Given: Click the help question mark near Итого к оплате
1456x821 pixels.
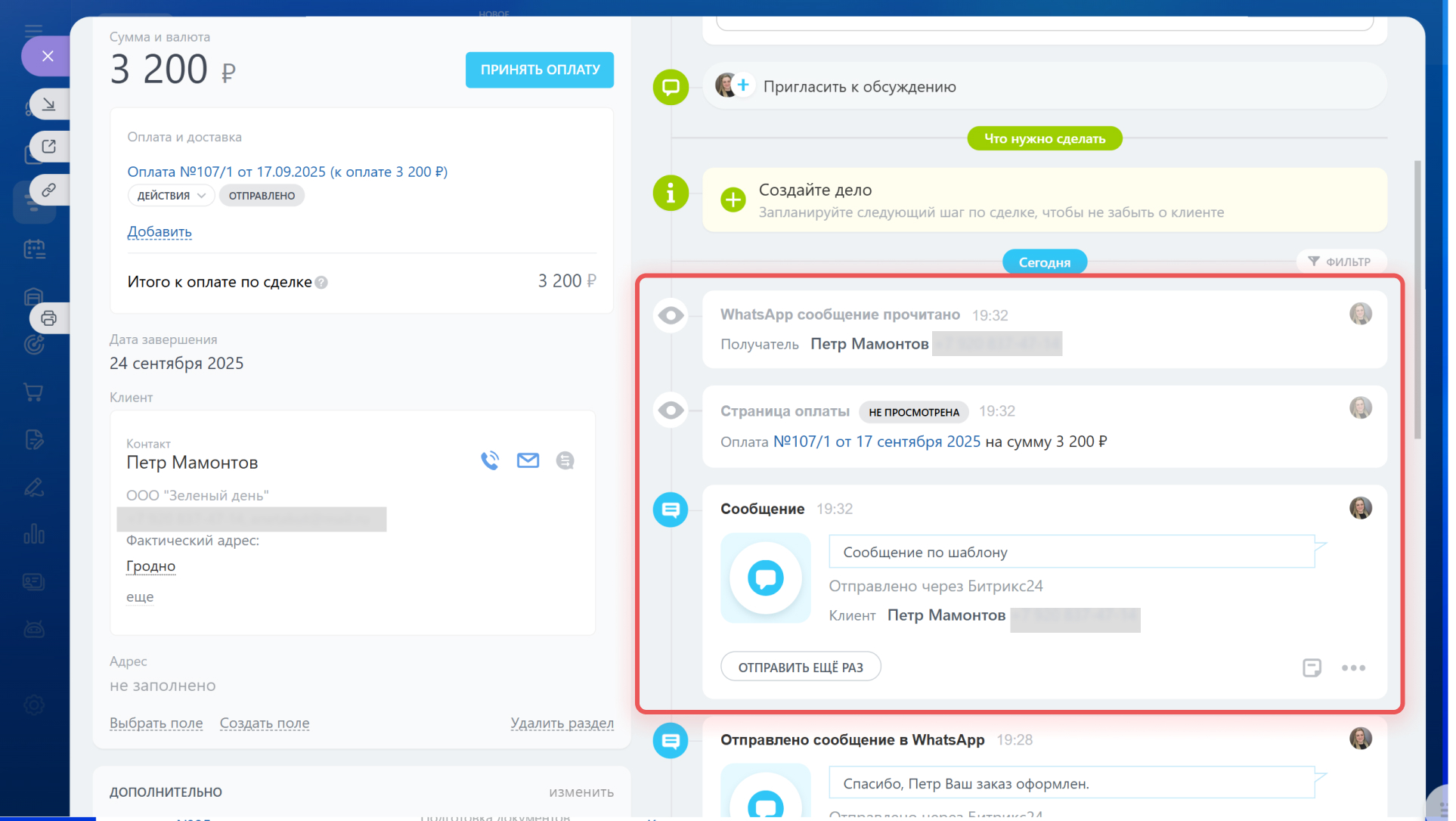Looking at the screenshot, I should point(321,283).
